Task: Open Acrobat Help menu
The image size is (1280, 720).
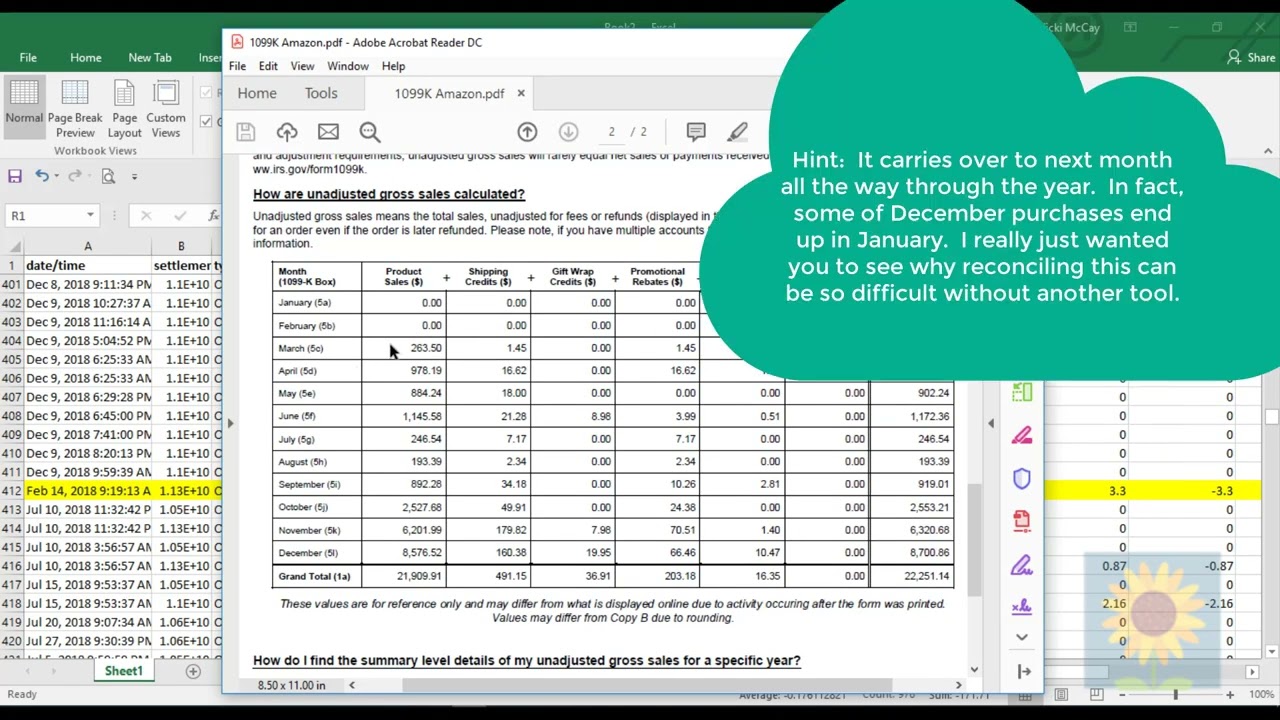Action: pyautogui.click(x=393, y=66)
